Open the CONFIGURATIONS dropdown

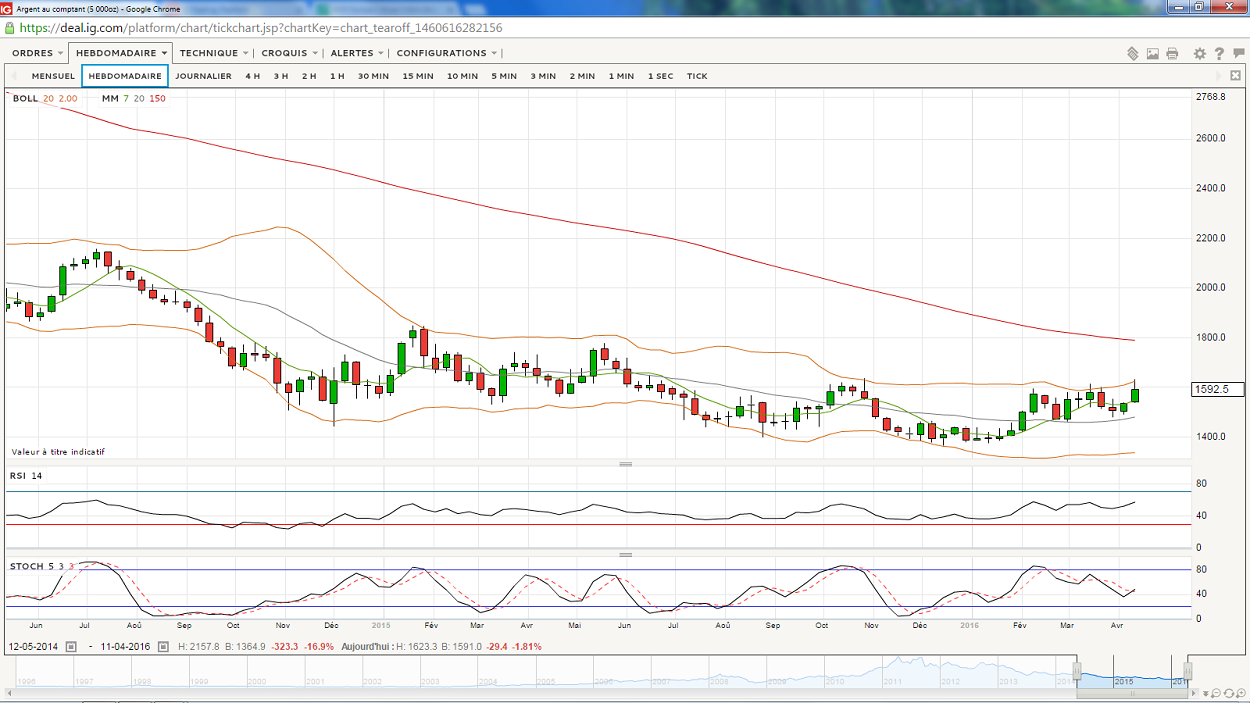click(x=446, y=53)
